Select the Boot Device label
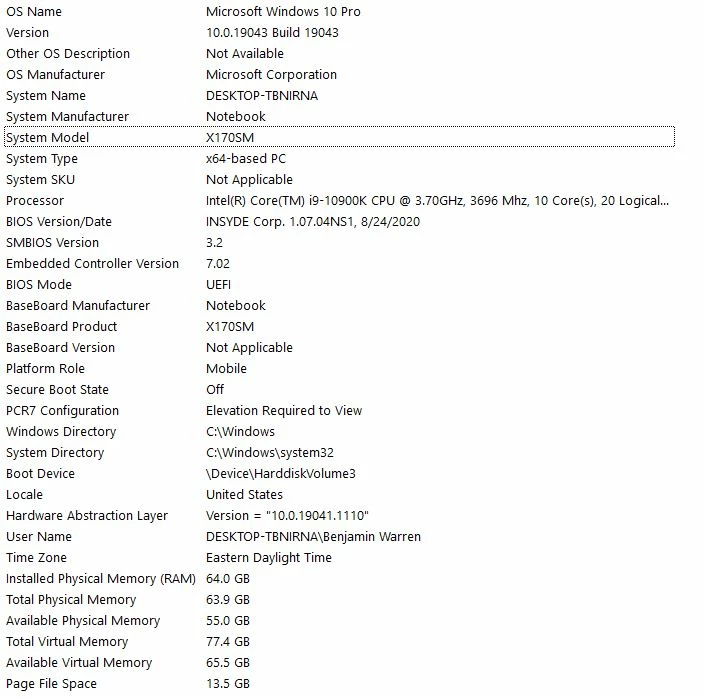This screenshot has width=704, height=697. [40, 474]
